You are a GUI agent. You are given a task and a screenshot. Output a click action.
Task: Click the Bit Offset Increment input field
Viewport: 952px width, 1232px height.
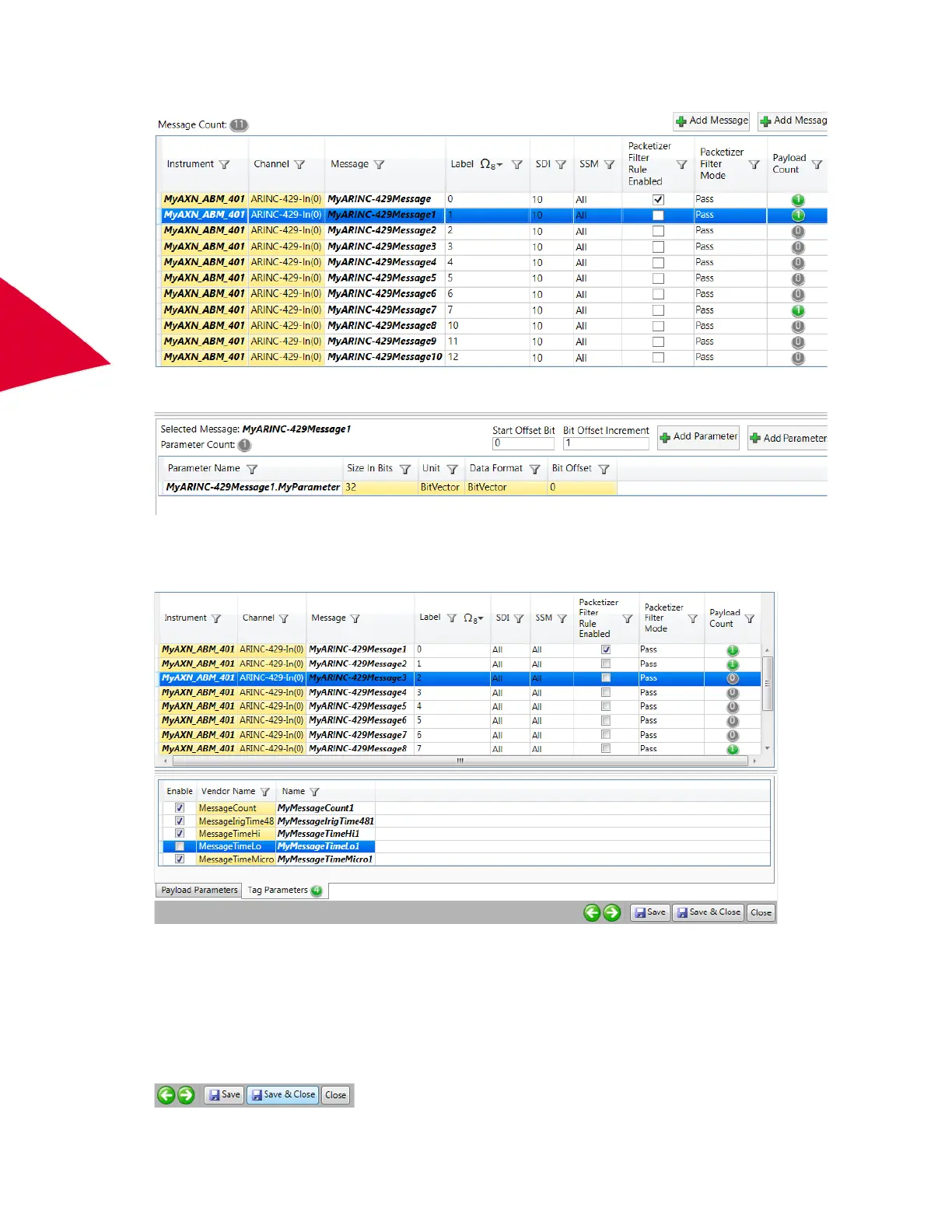click(x=606, y=443)
